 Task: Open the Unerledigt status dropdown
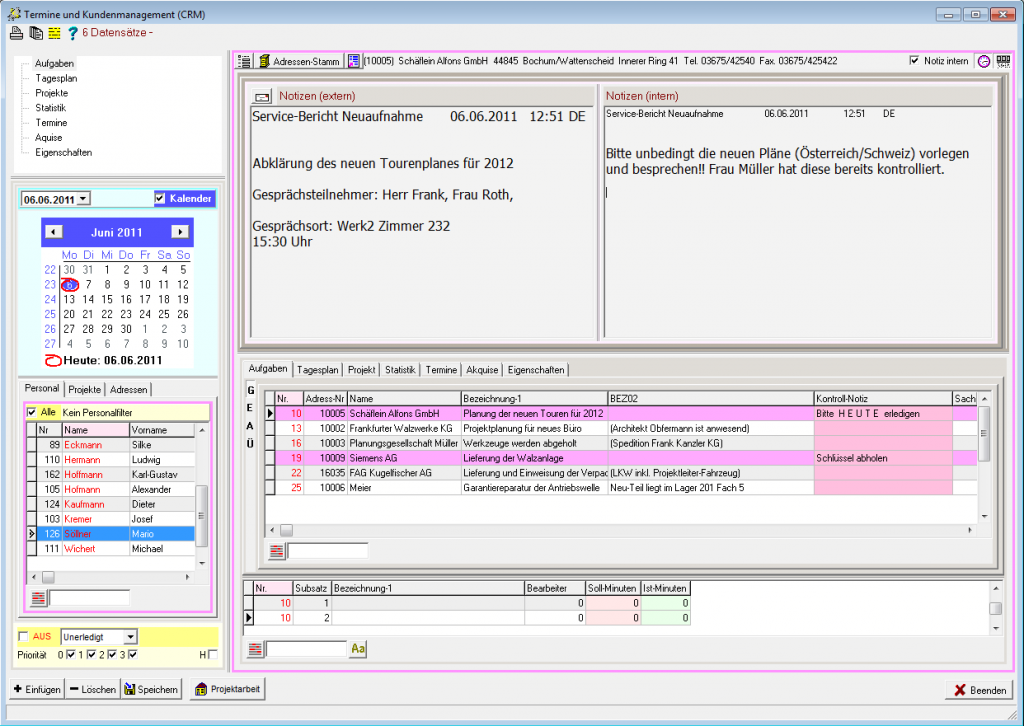[x=131, y=637]
